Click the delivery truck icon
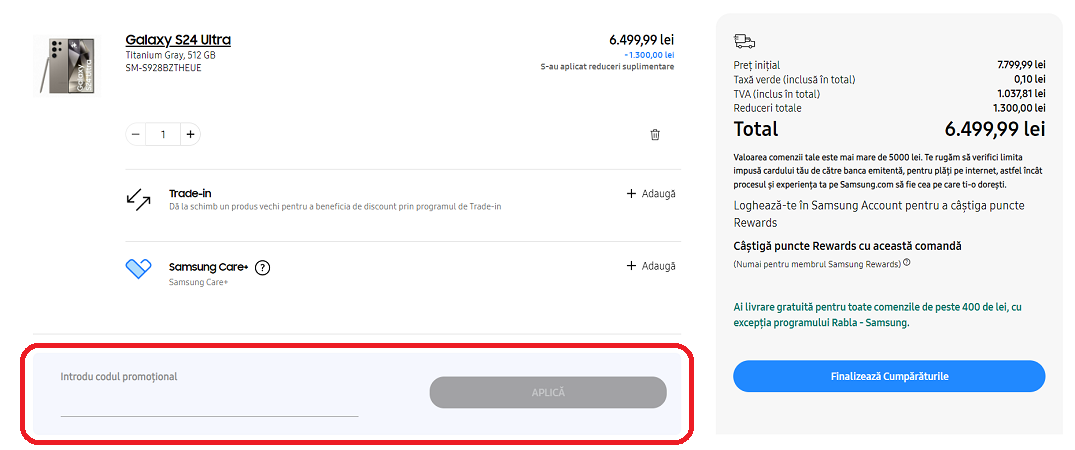 (x=744, y=41)
